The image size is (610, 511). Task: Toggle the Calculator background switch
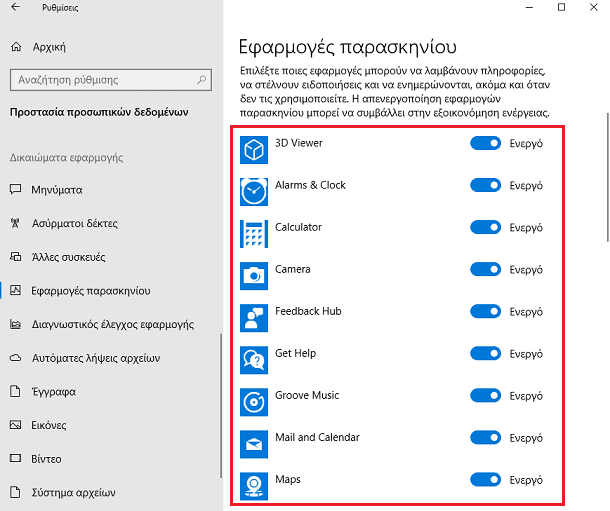pos(486,227)
